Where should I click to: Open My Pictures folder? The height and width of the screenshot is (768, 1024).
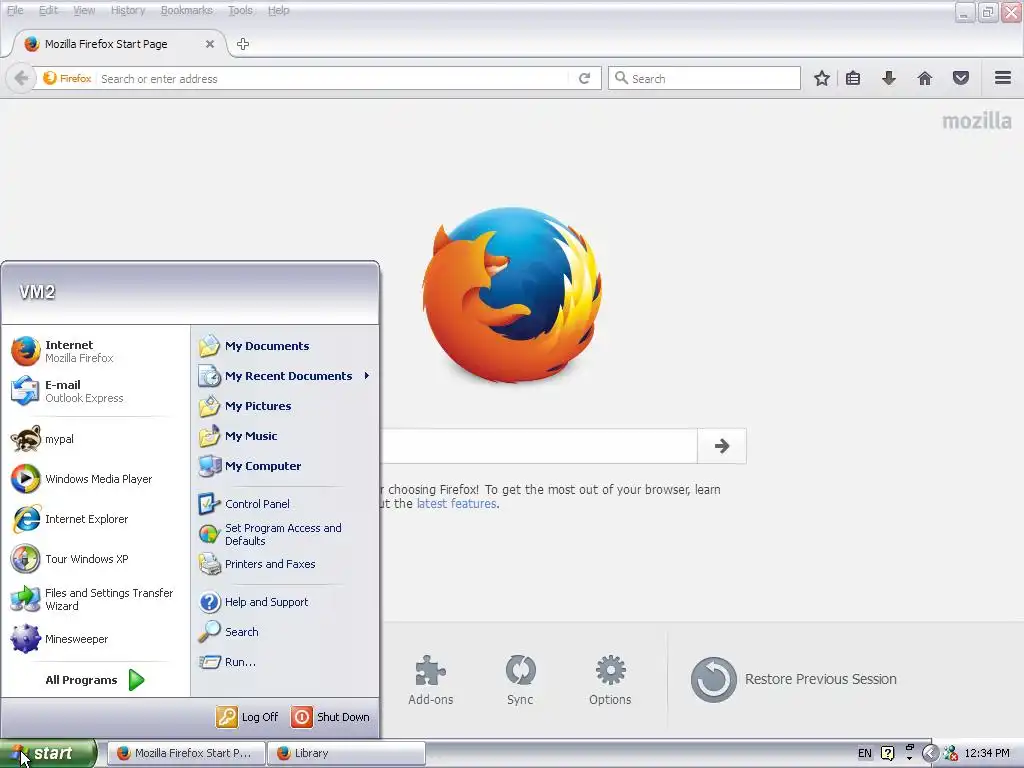click(284, 406)
